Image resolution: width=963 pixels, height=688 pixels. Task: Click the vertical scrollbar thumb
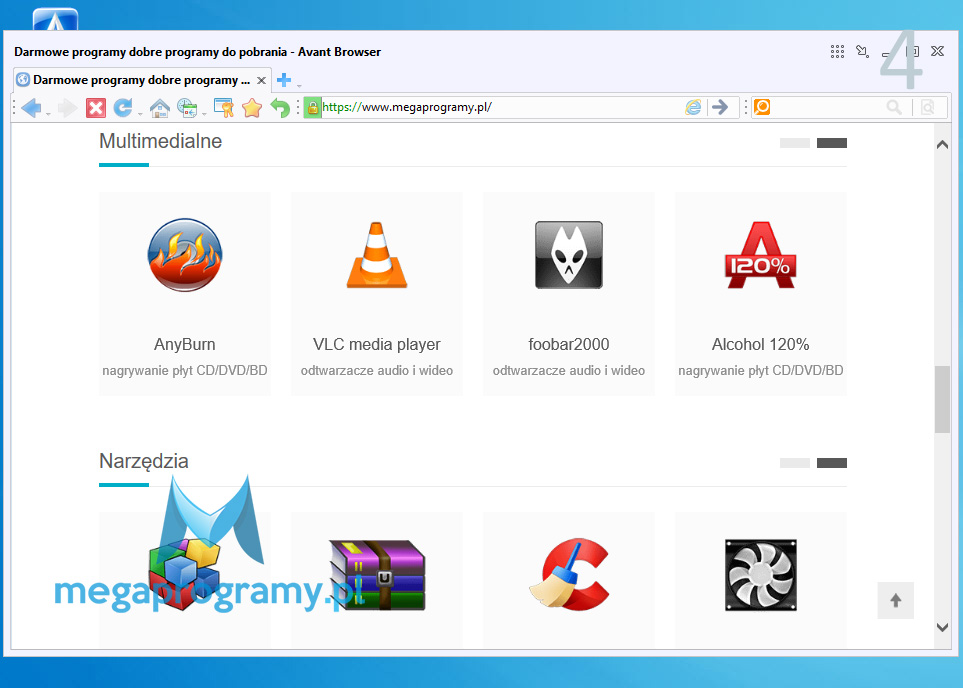pyautogui.click(x=942, y=399)
